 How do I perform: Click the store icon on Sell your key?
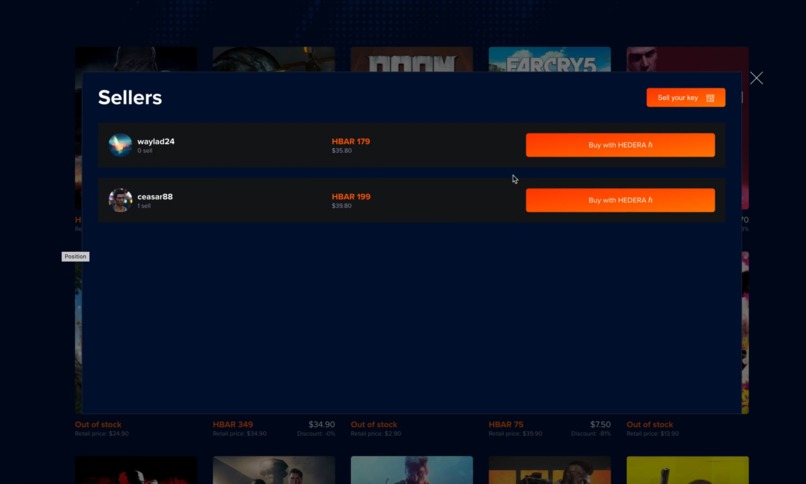pos(710,98)
